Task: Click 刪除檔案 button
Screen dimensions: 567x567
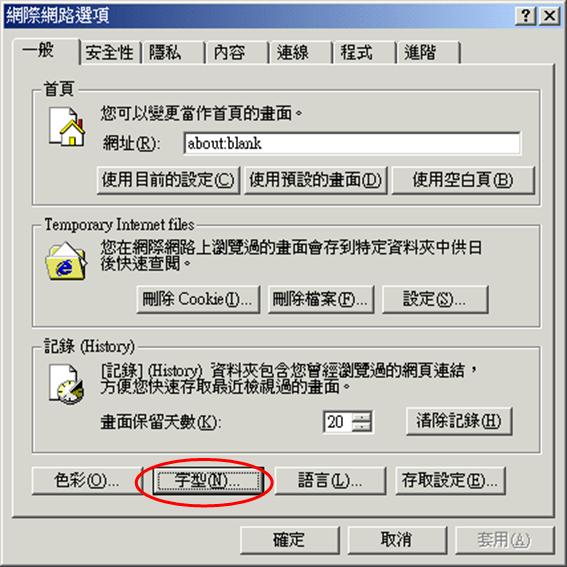Action: (x=321, y=299)
